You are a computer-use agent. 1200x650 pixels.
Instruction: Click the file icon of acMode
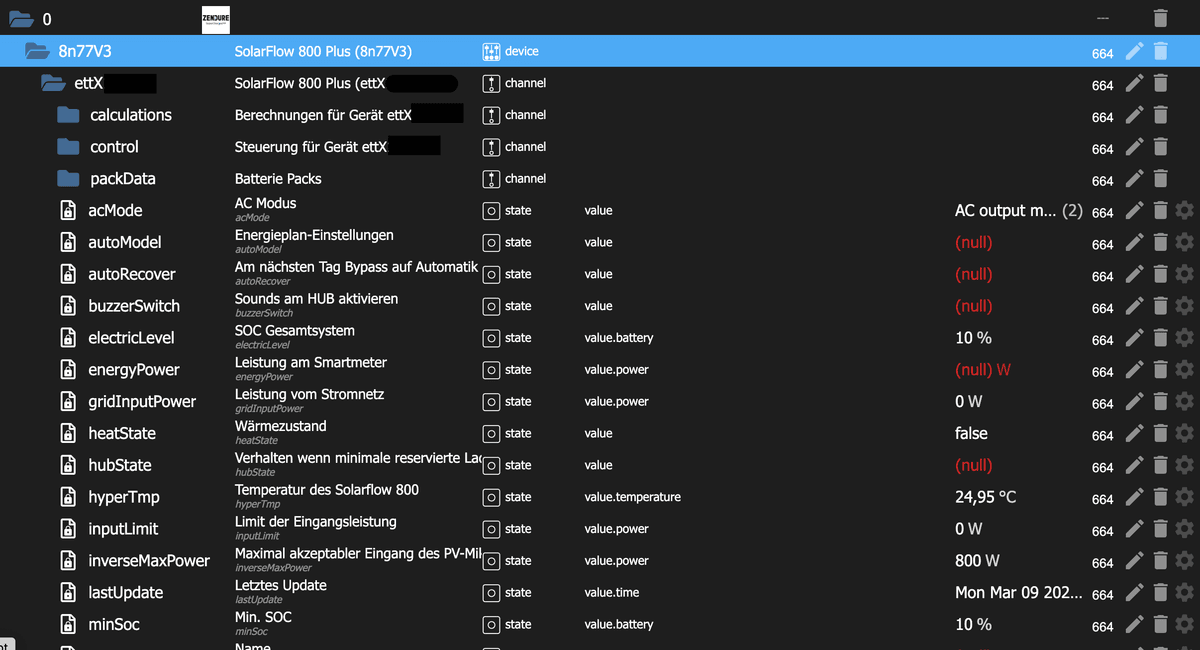(x=68, y=211)
